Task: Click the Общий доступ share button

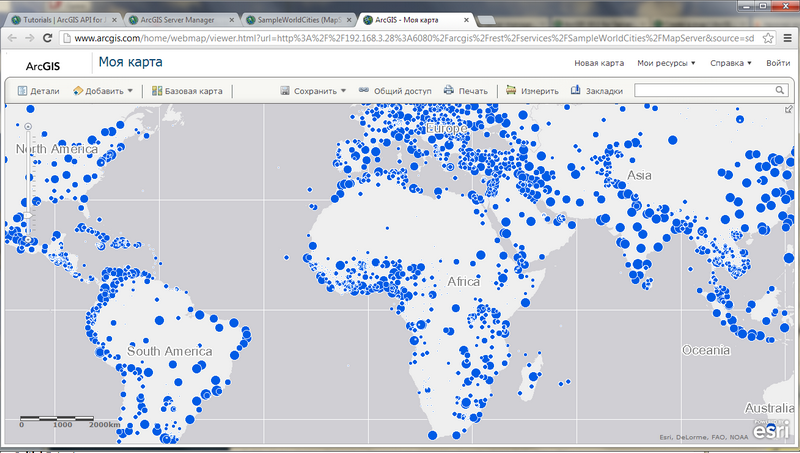Action: 394,91
